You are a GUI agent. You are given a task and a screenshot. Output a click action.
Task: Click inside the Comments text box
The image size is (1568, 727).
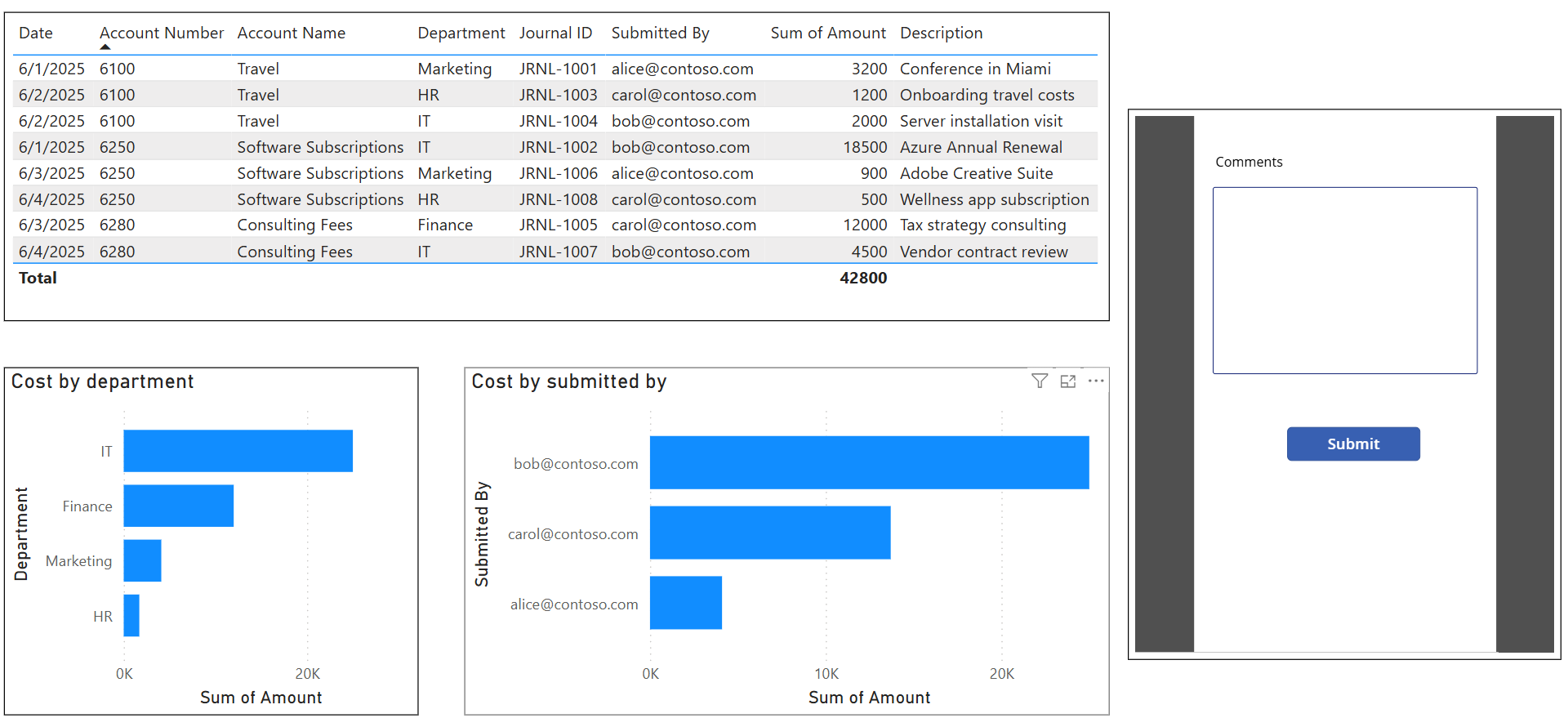(1344, 280)
